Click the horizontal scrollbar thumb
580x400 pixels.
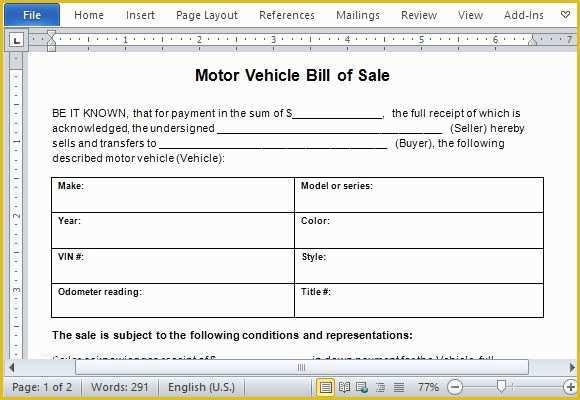coord(302,367)
